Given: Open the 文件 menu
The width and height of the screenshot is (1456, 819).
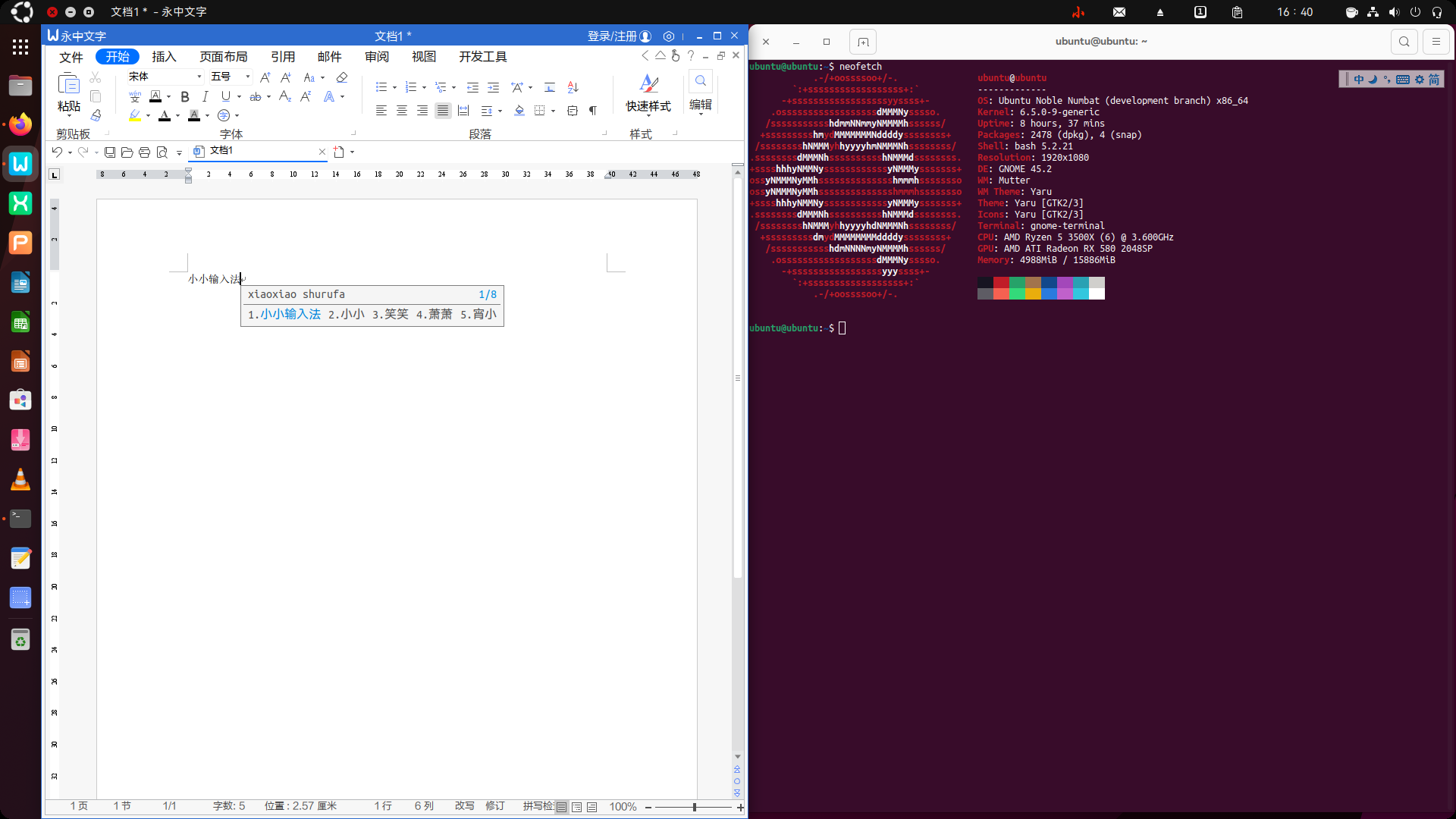Looking at the screenshot, I should (71, 57).
